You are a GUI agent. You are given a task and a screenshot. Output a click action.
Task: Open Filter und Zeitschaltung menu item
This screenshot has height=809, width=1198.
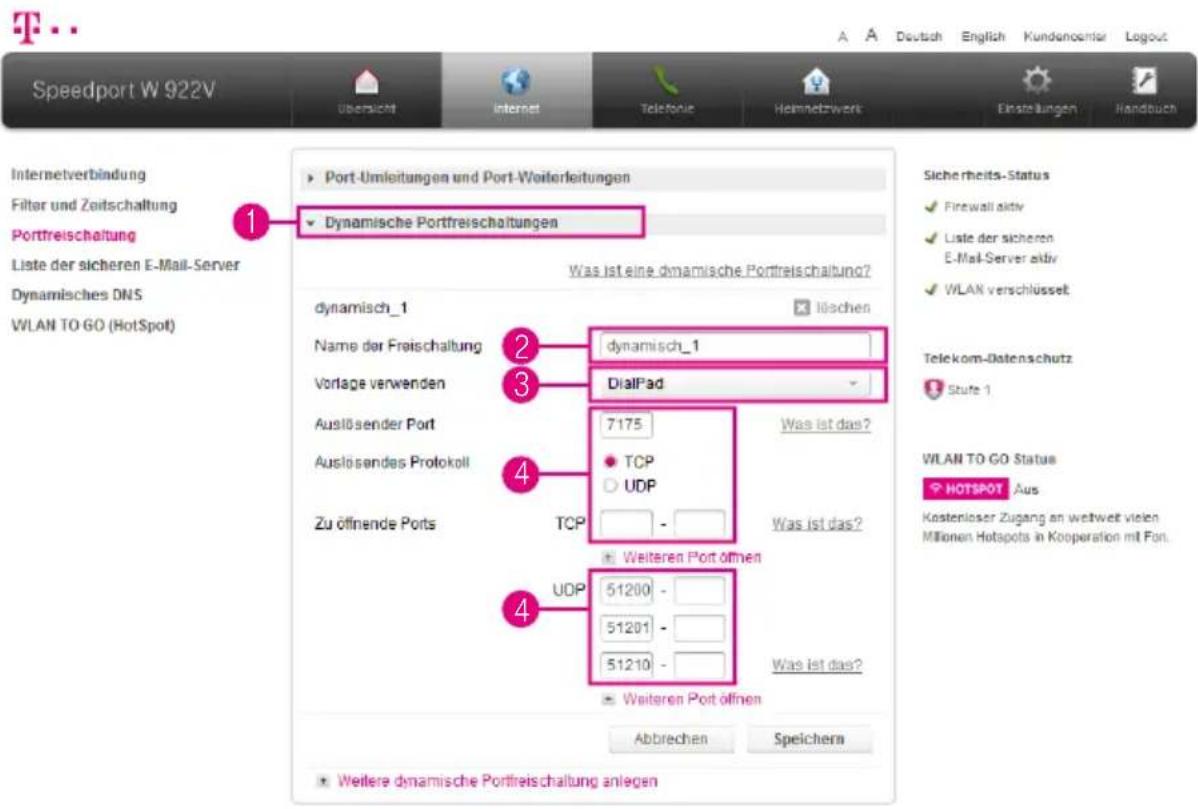tap(94, 205)
